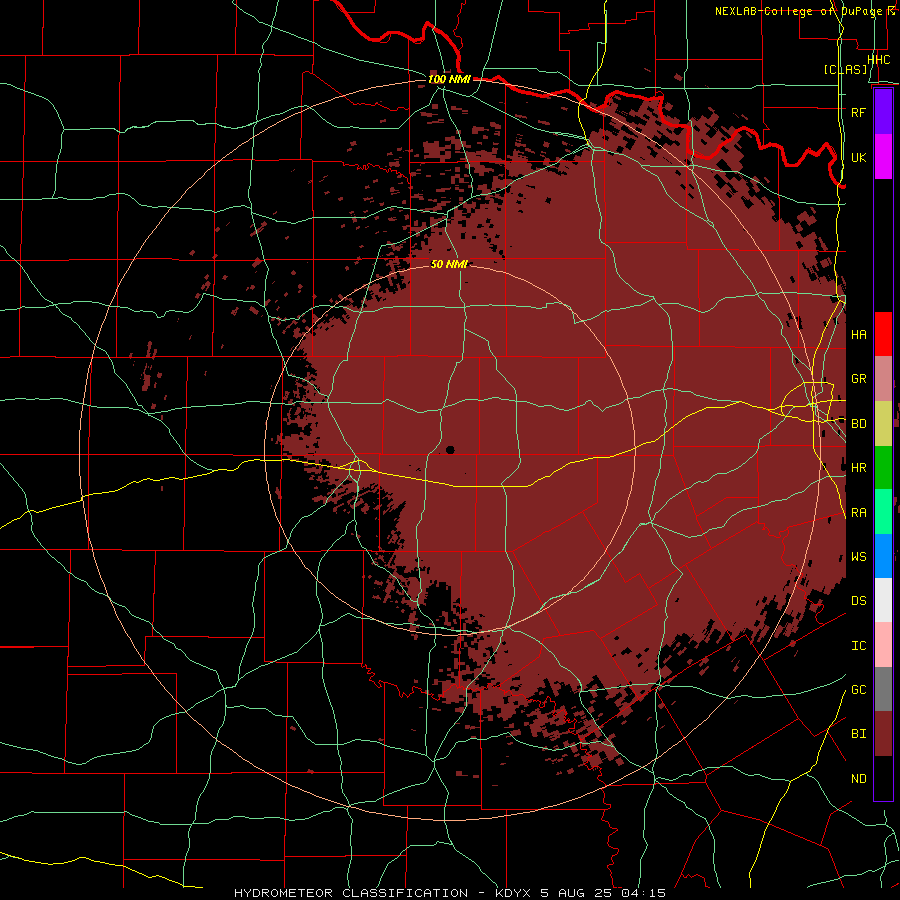The height and width of the screenshot is (900, 900).
Task: Click the '100 NMI' range ring label
Action: tap(449, 79)
